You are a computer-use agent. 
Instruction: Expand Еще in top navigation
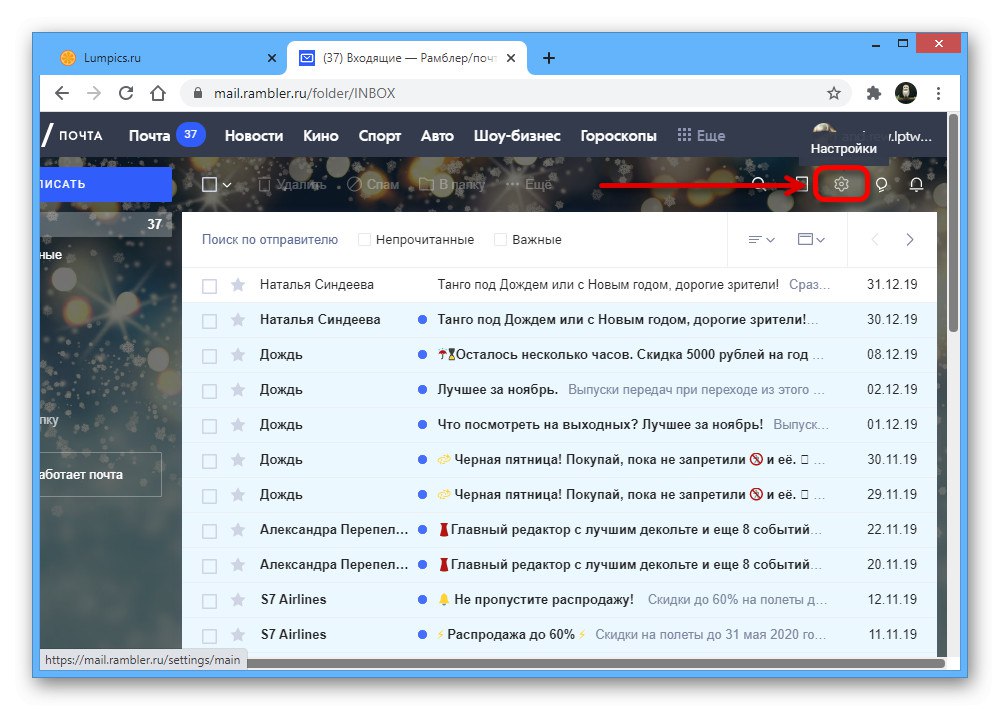(702, 136)
